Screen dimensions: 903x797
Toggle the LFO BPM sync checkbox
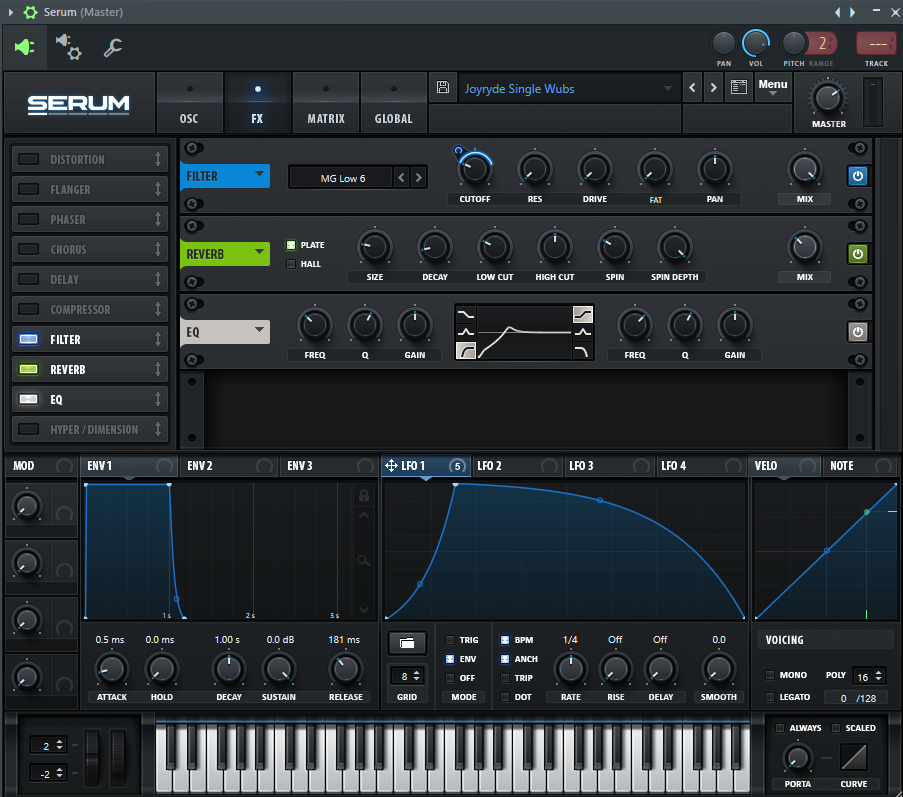point(505,640)
